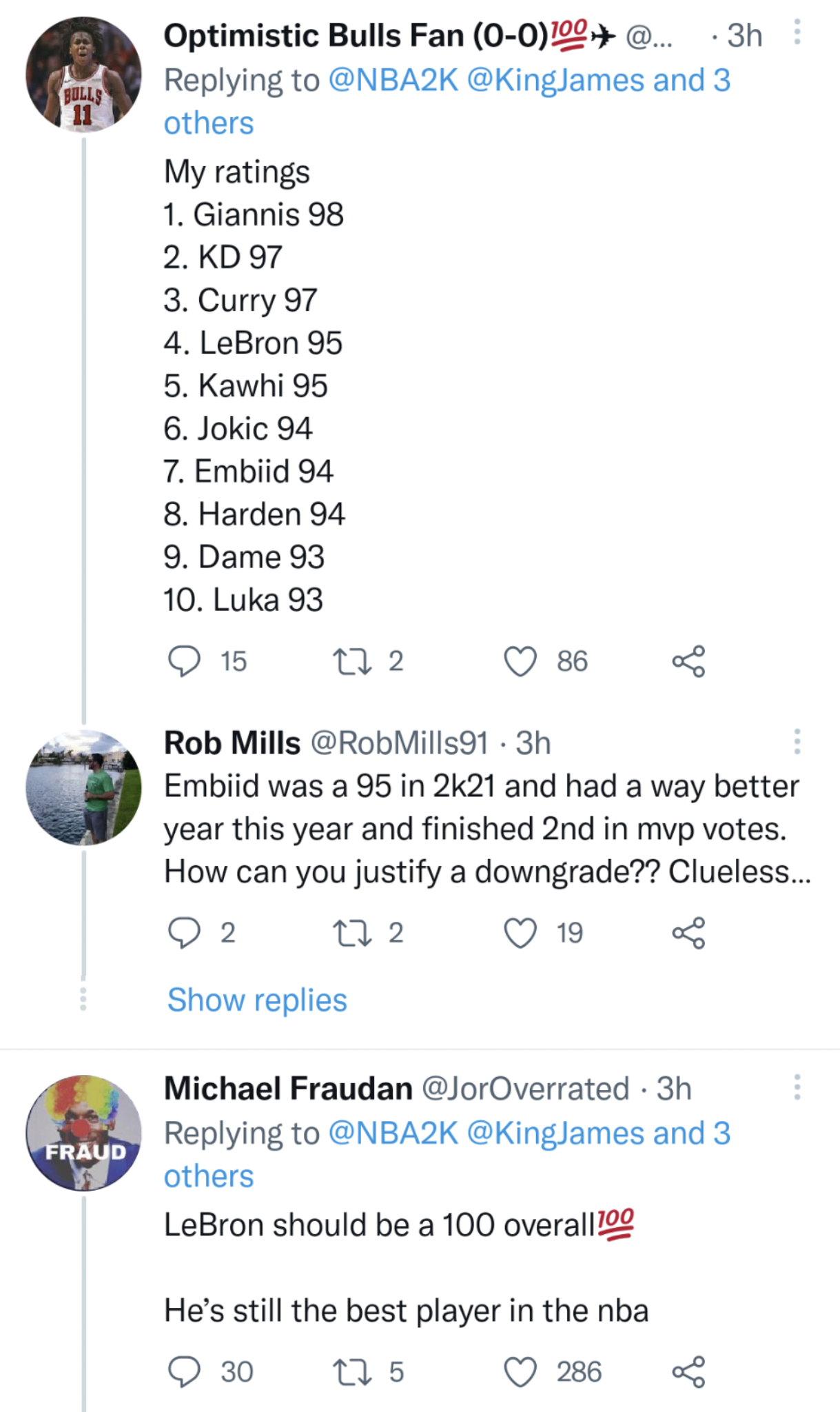Open Michael Fraudan's clown avatar
This screenshot has height=1412, width=840.
[83, 1133]
